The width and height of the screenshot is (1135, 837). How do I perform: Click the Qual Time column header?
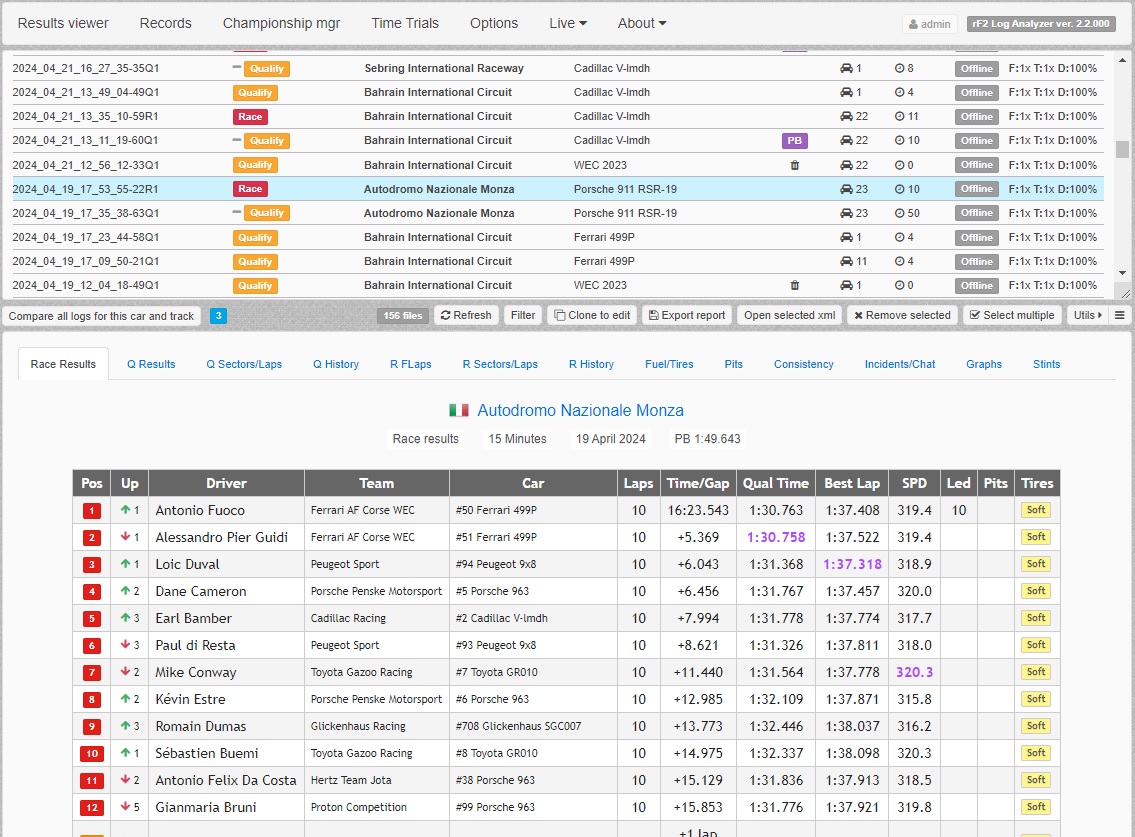point(775,483)
